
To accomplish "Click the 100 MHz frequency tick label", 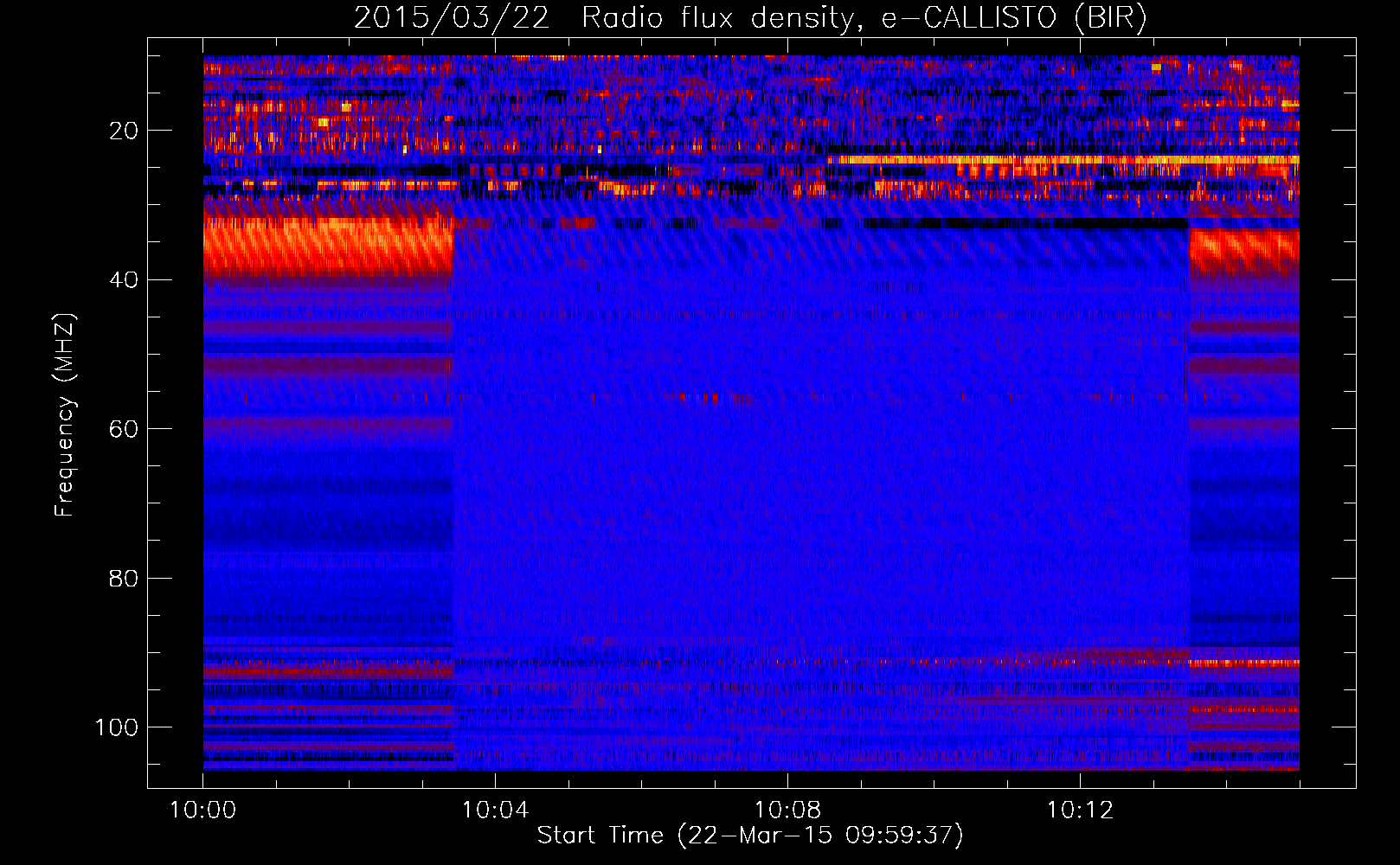I will [117, 727].
